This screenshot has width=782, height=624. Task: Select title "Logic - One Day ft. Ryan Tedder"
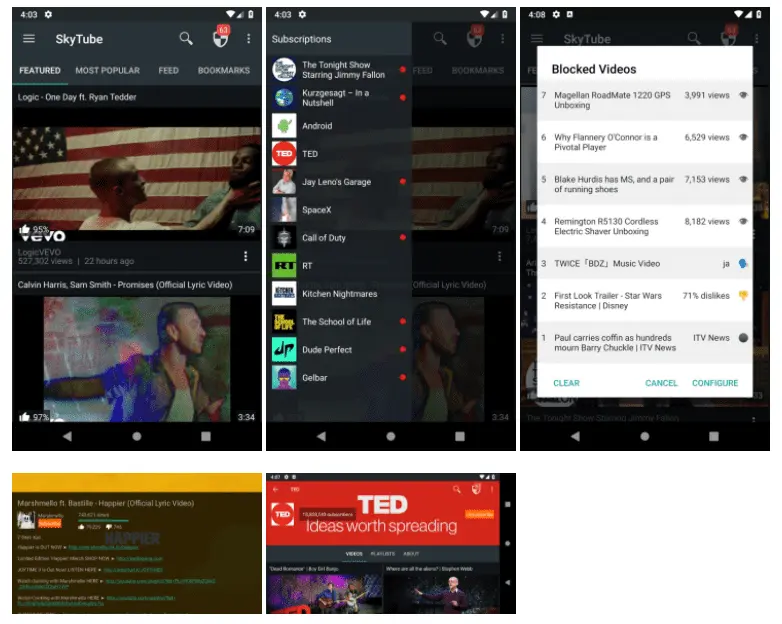77,97
